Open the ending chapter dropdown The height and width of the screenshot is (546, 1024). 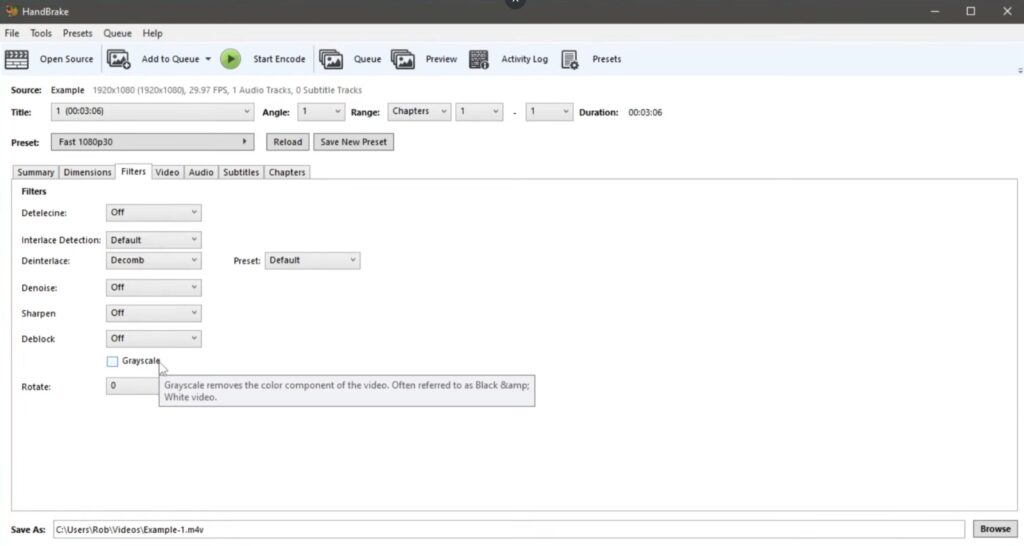click(549, 112)
